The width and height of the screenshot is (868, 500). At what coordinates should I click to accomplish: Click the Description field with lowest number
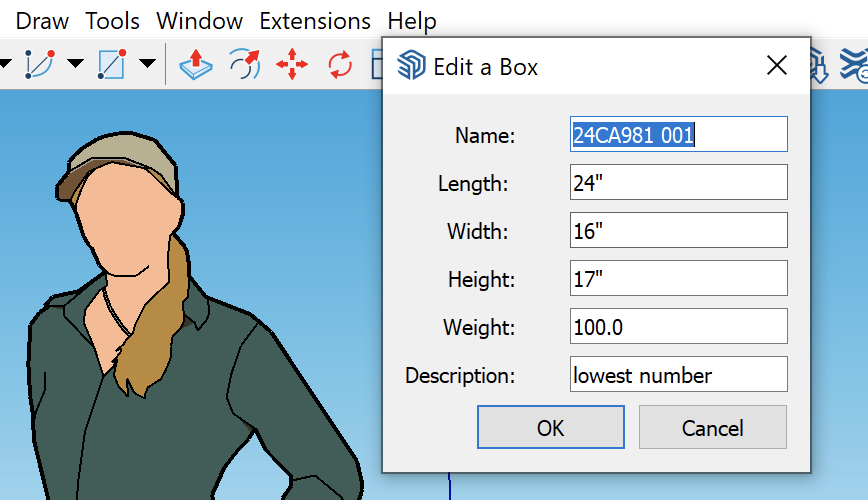click(678, 375)
